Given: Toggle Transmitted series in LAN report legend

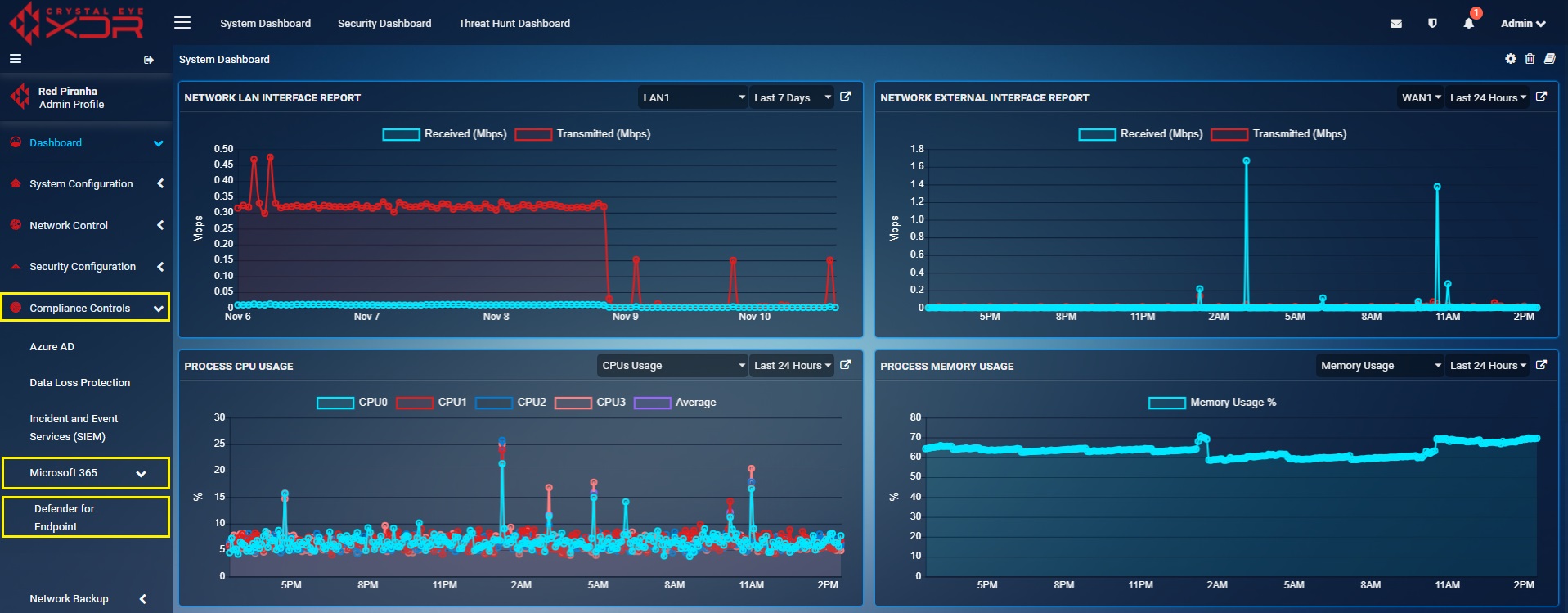Looking at the screenshot, I should [582, 134].
